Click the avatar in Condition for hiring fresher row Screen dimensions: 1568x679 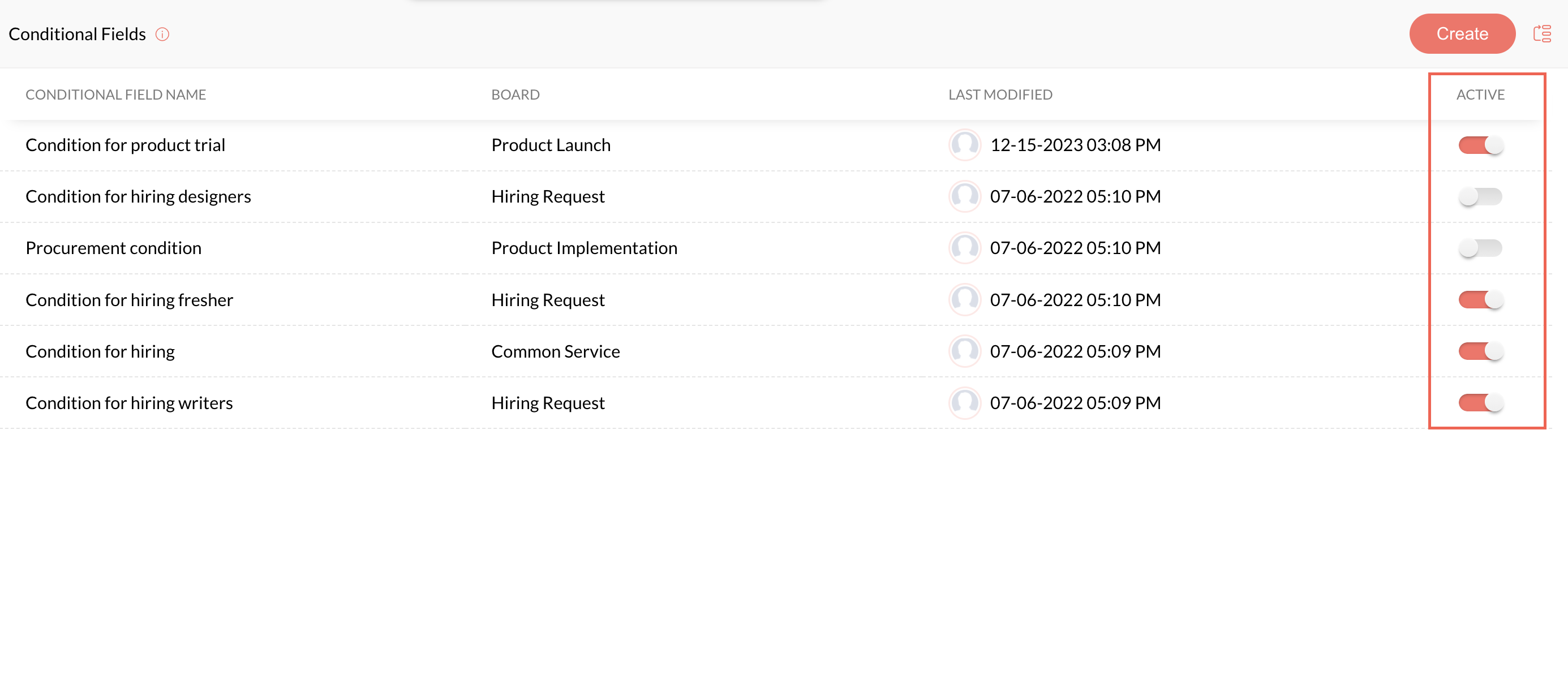tap(964, 299)
